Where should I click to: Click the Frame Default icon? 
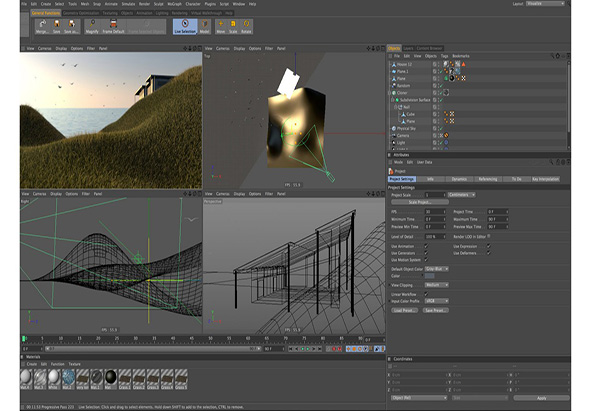(113, 26)
